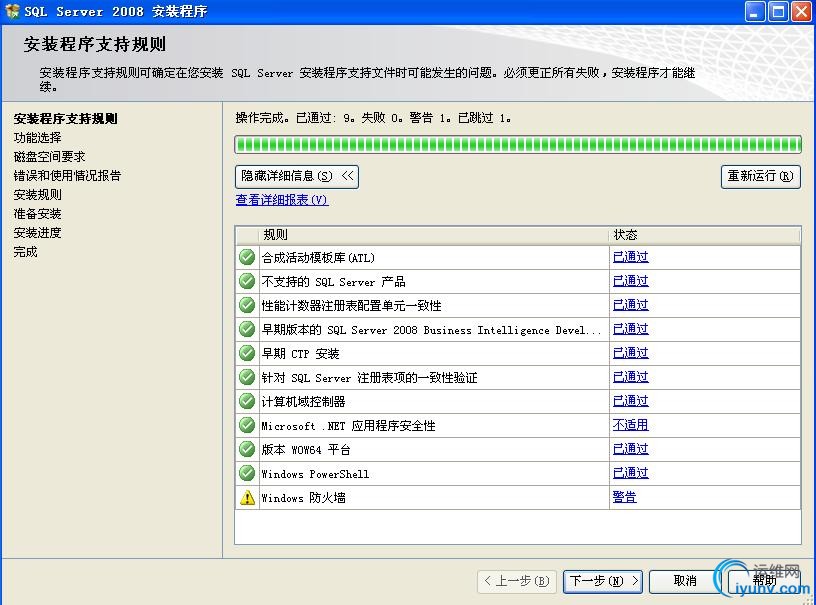
Task: Click the 帮助 help button
Action: tap(764, 581)
